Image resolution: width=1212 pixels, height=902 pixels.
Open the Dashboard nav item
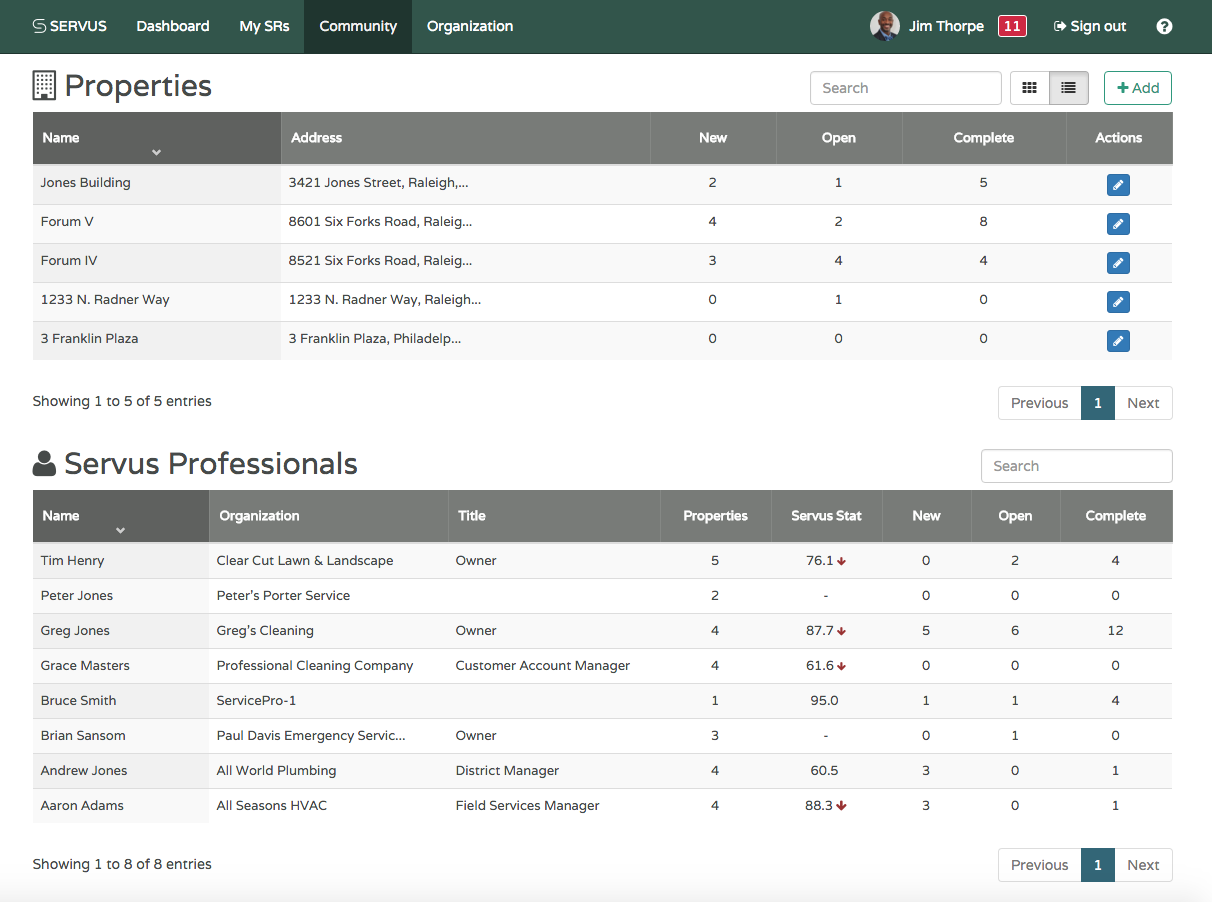pos(173,27)
